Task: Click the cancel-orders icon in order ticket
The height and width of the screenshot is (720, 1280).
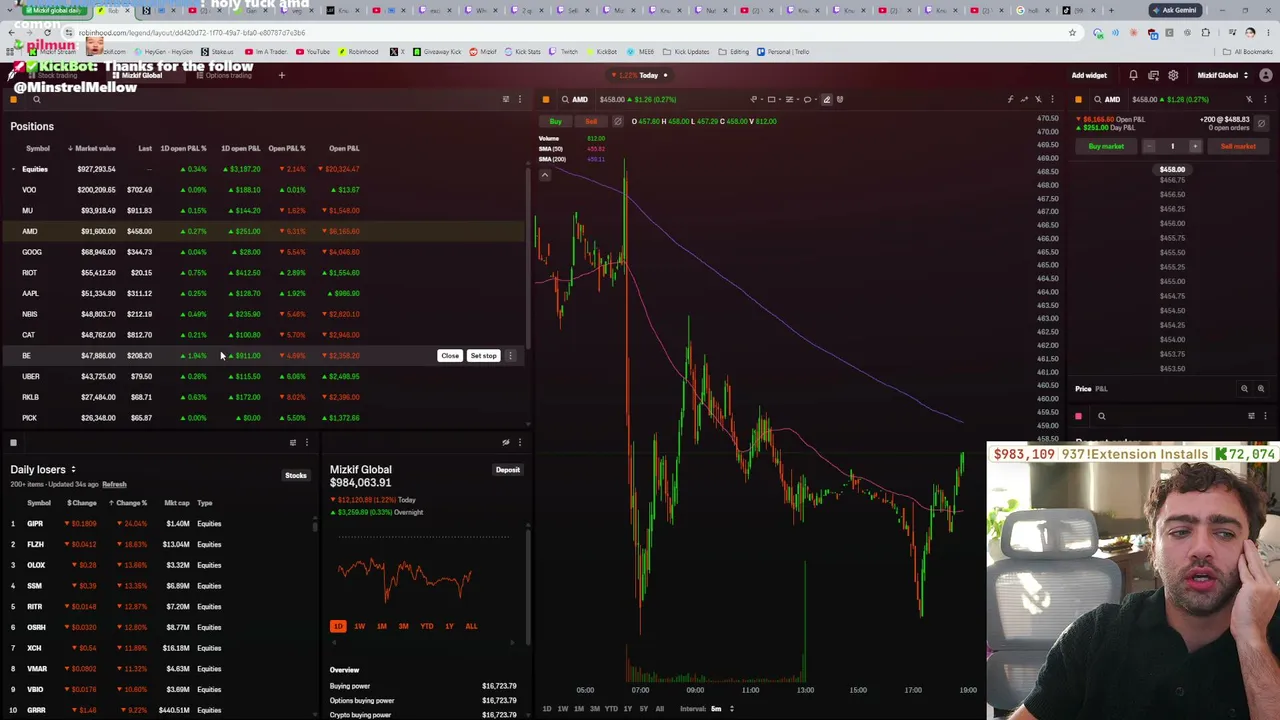Action: pos(1261,123)
